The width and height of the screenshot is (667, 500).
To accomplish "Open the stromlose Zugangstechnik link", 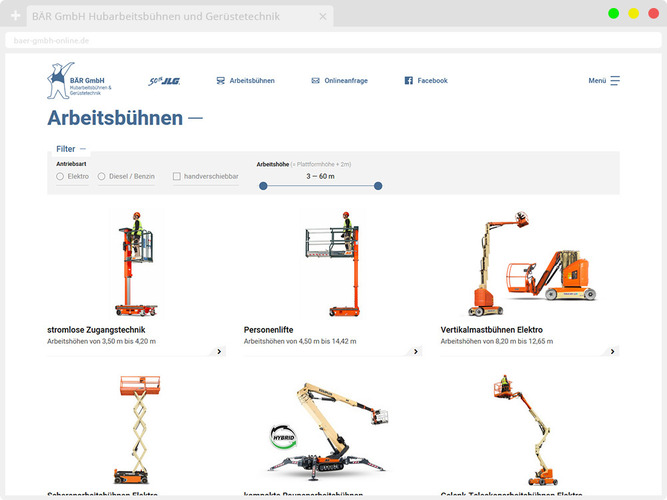I will point(96,329).
